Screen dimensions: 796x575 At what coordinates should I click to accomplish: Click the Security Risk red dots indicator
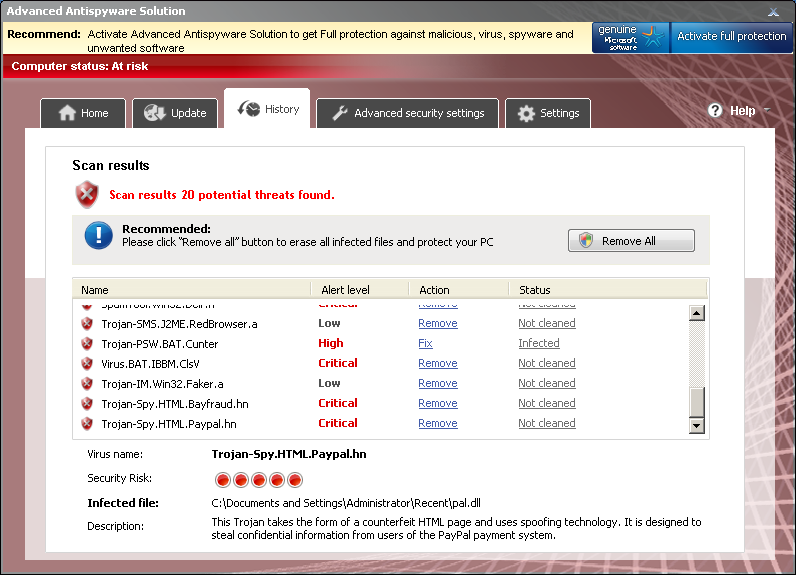[x=258, y=480]
